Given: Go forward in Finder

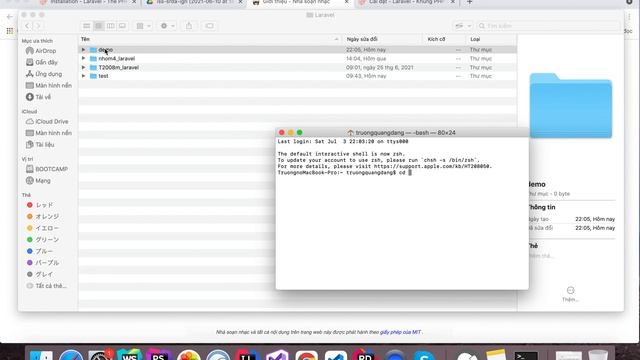Looking at the screenshot, I should [x=38, y=26].
